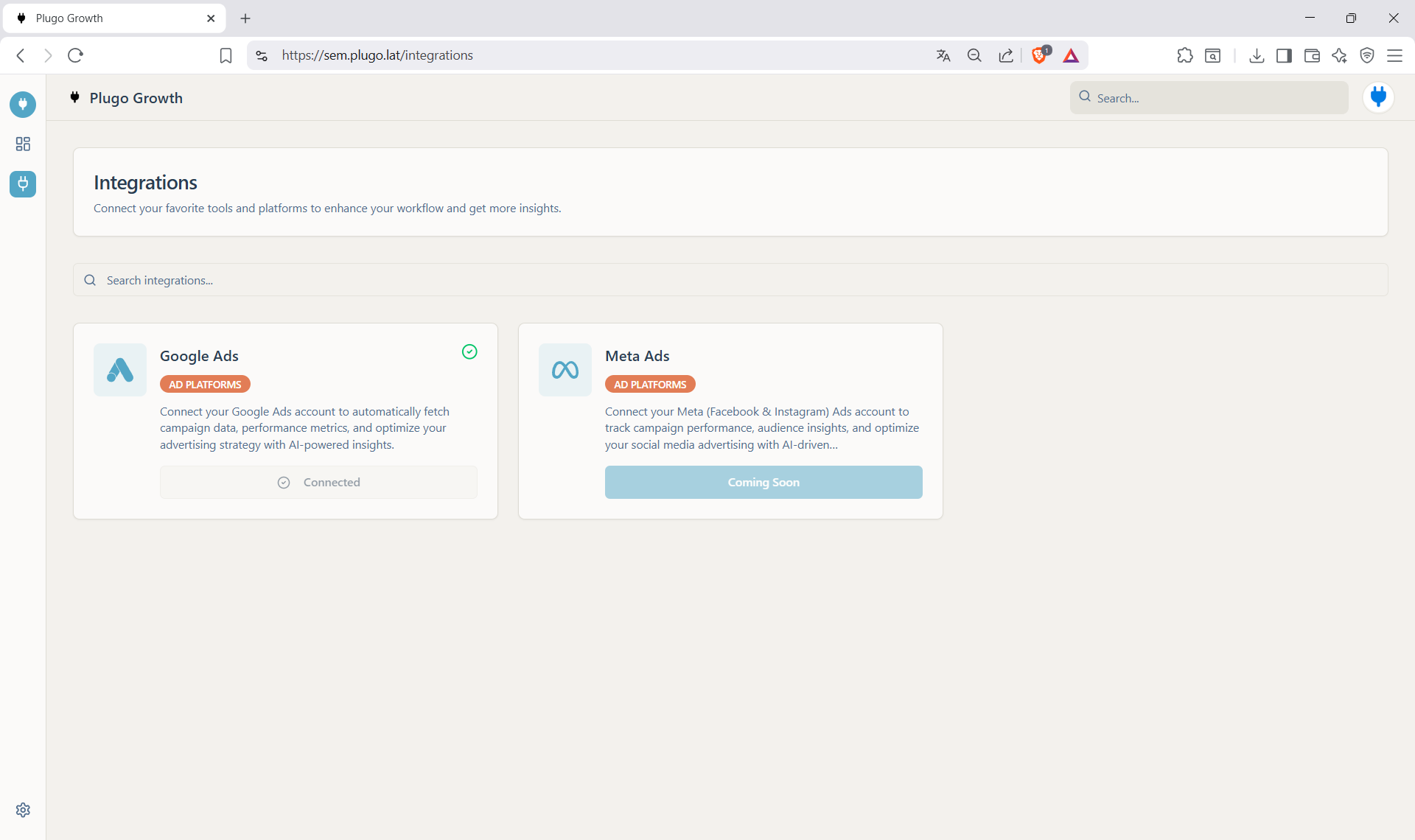Viewport: 1415px width, 840px height.
Task: Select the Integrations plug icon in sidebar
Action: (x=22, y=184)
